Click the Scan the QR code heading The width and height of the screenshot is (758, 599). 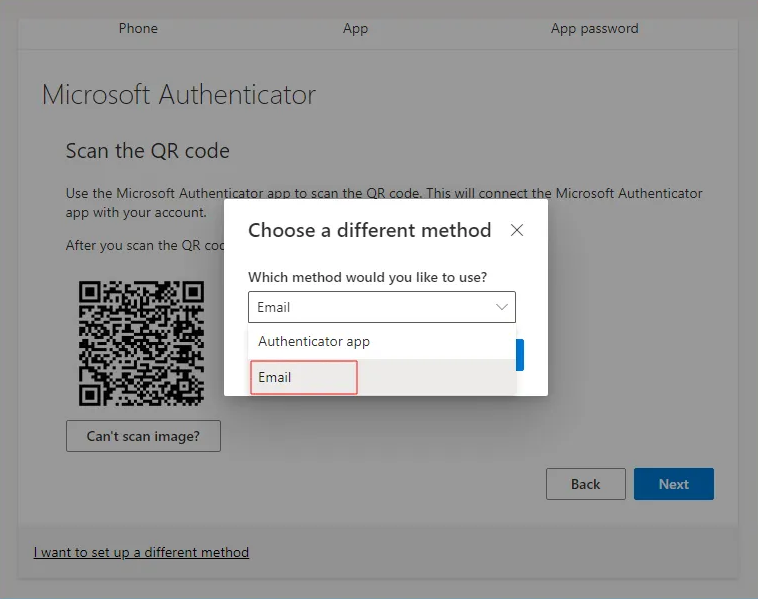147,151
